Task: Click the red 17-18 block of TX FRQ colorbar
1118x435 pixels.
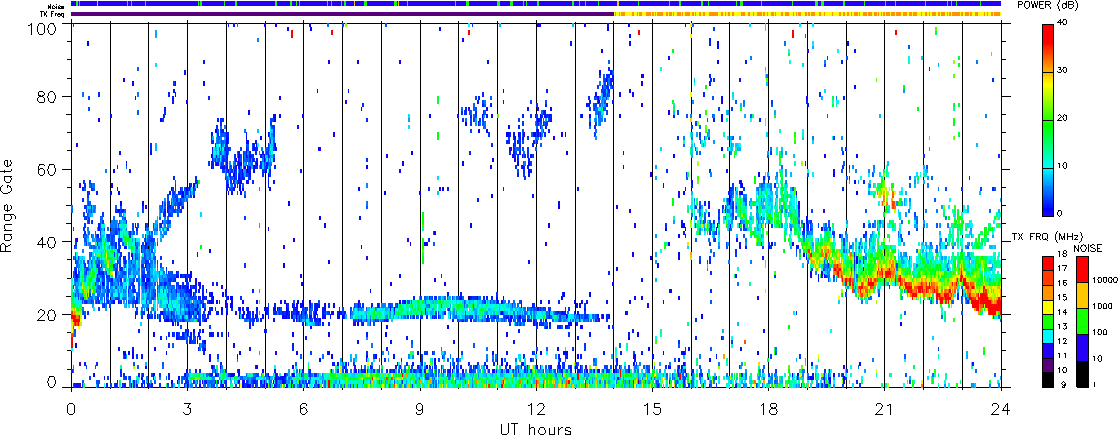Action: click(x=1047, y=263)
